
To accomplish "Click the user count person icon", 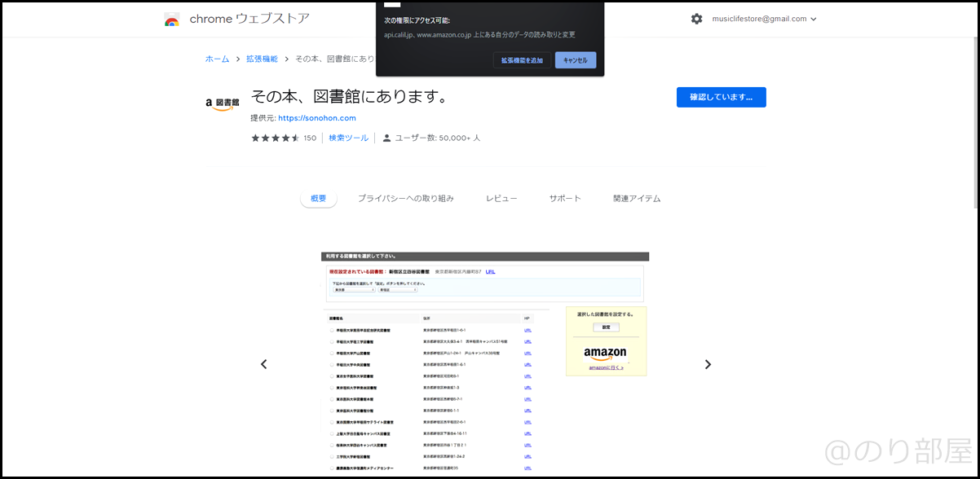I will (x=387, y=138).
